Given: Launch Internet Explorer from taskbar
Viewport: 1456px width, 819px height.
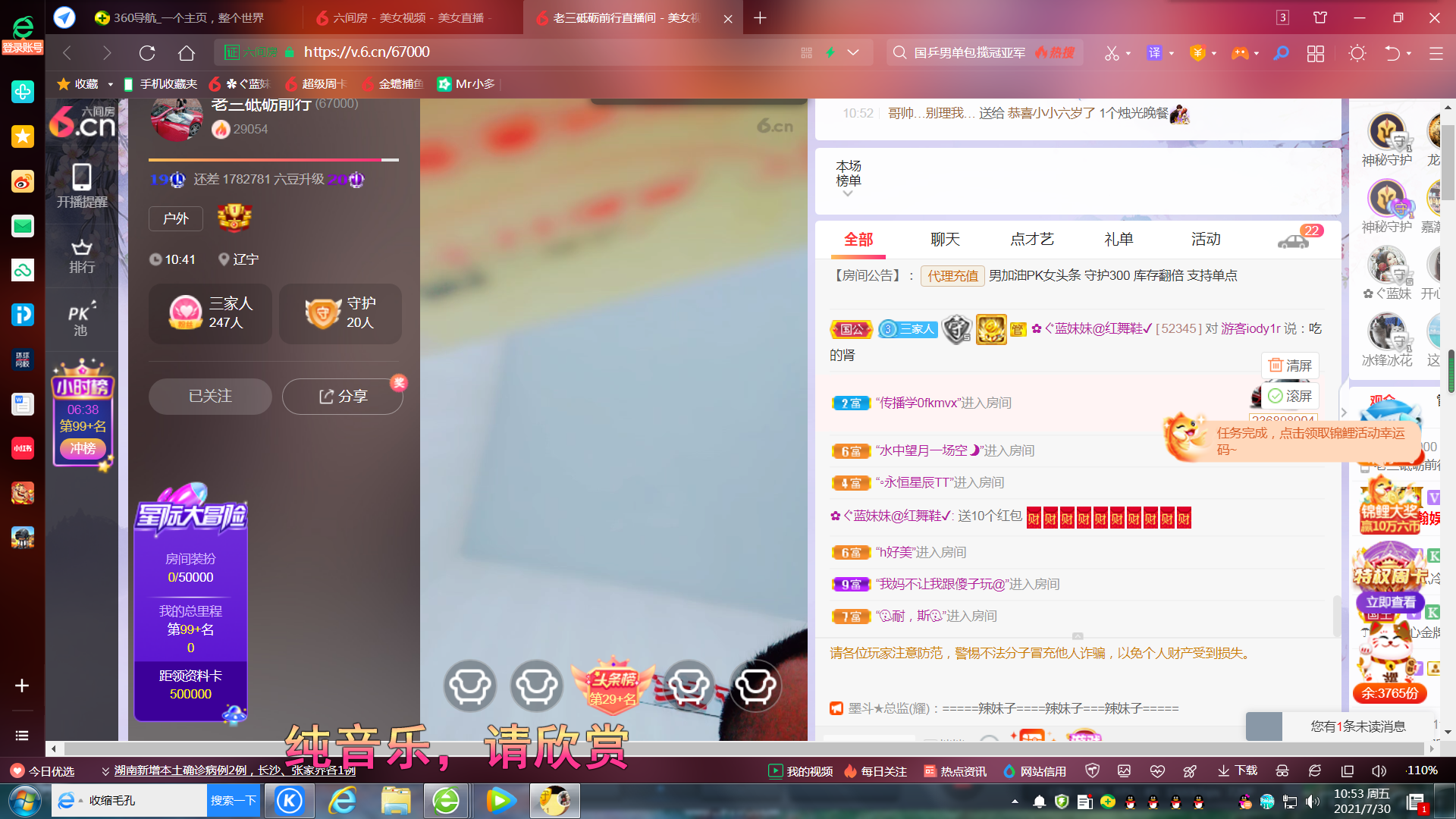Looking at the screenshot, I should [x=343, y=801].
